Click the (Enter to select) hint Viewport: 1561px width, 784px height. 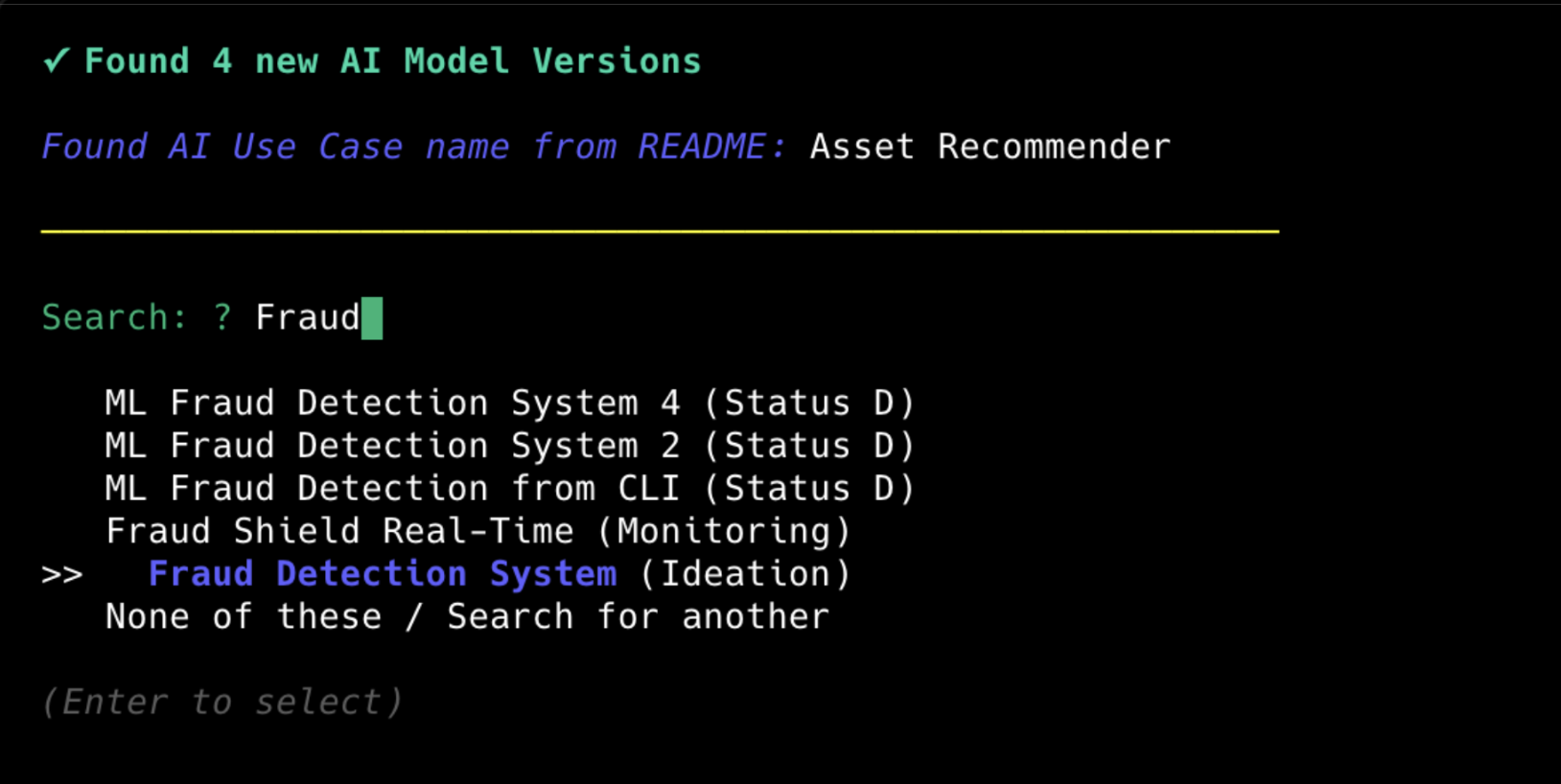[x=221, y=703]
